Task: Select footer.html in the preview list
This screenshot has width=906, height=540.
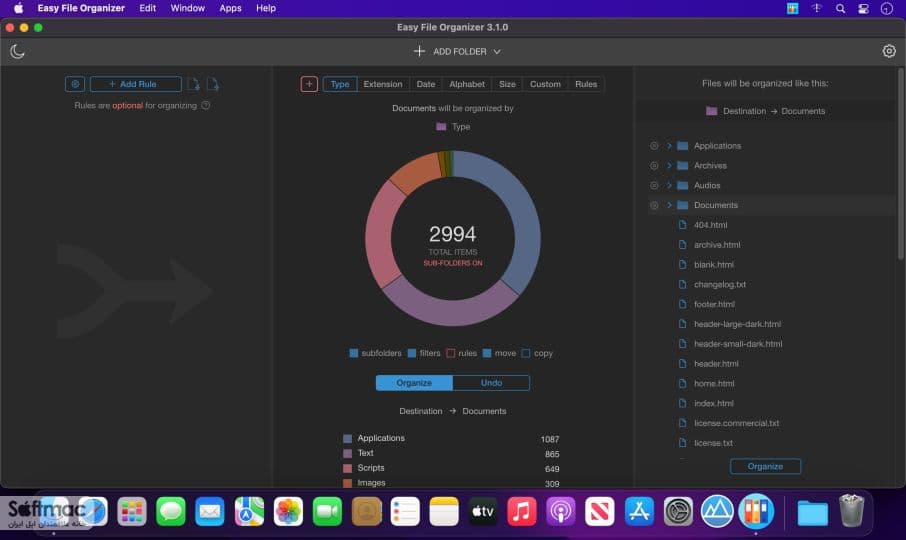Action: (714, 304)
